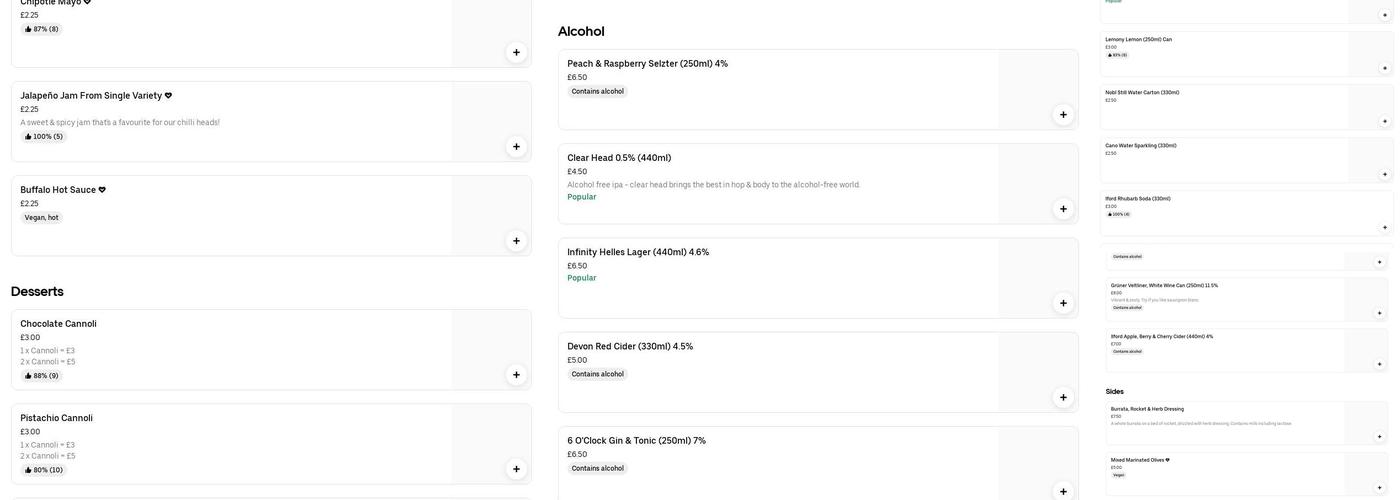Add Buffalo Hot Sauce to basket
Screen dimensions: 1400x500
click(x=516, y=241)
